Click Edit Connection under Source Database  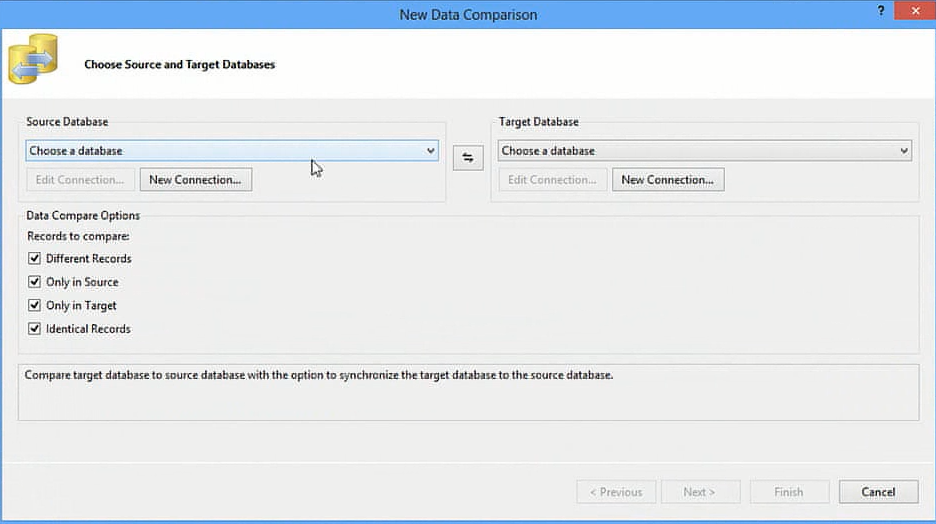(80, 180)
